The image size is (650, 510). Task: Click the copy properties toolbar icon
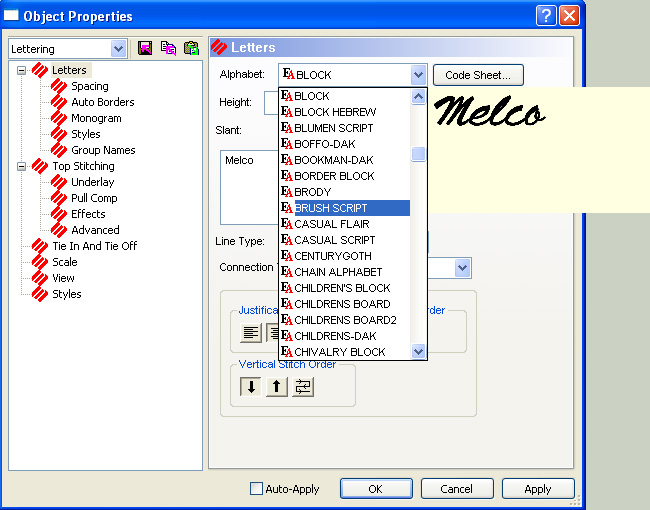[168, 49]
